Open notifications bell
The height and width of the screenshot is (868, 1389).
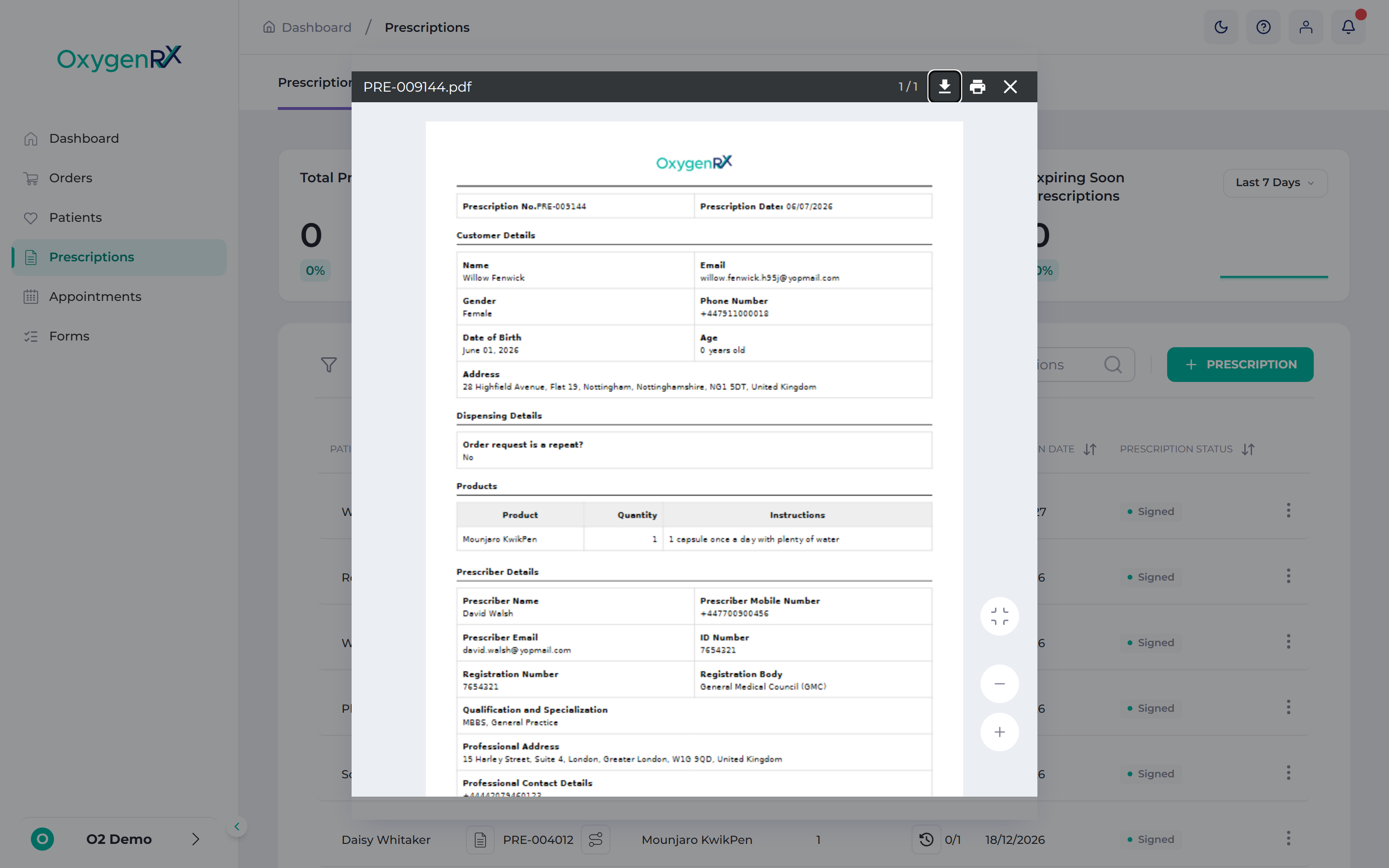tap(1348, 27)
